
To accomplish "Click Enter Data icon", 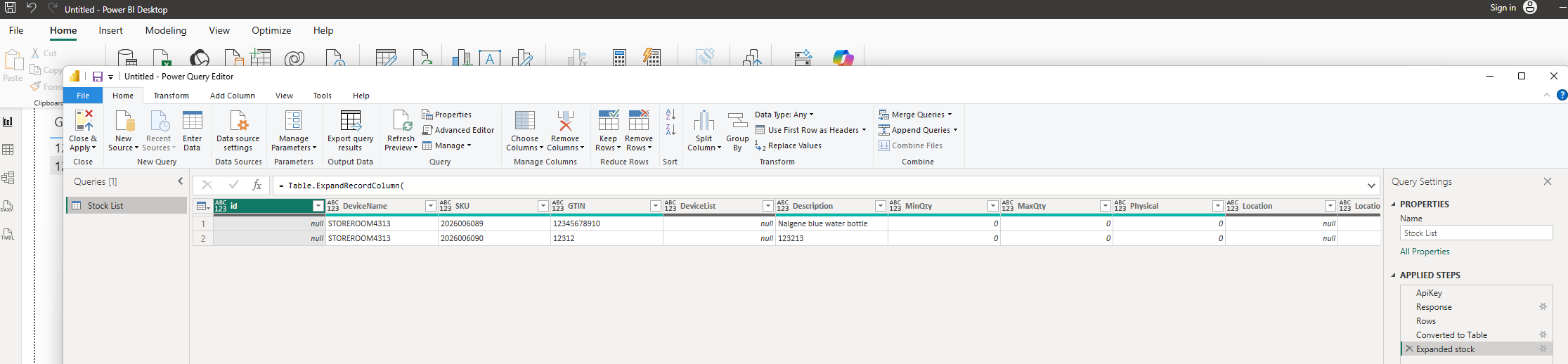I will point(192,121).
